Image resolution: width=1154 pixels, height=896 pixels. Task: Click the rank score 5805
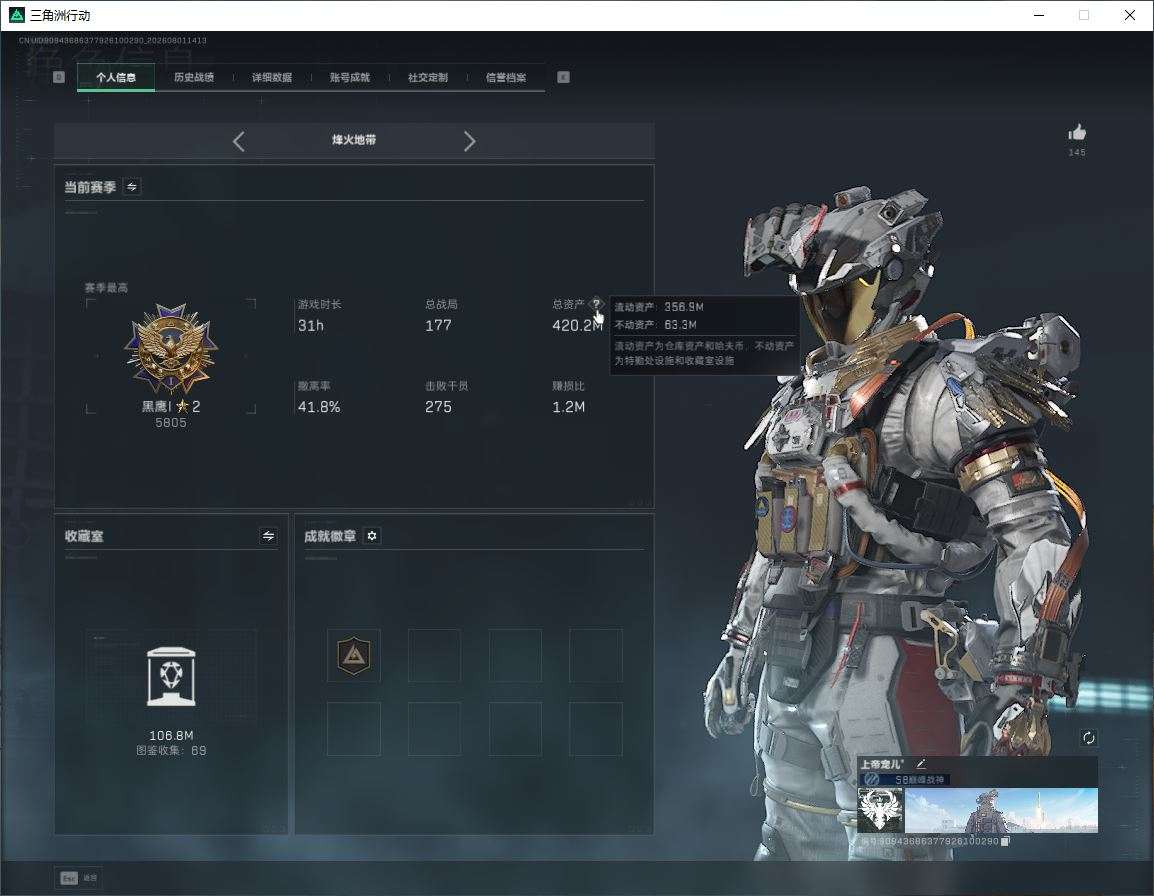click(x=171, y=423)
